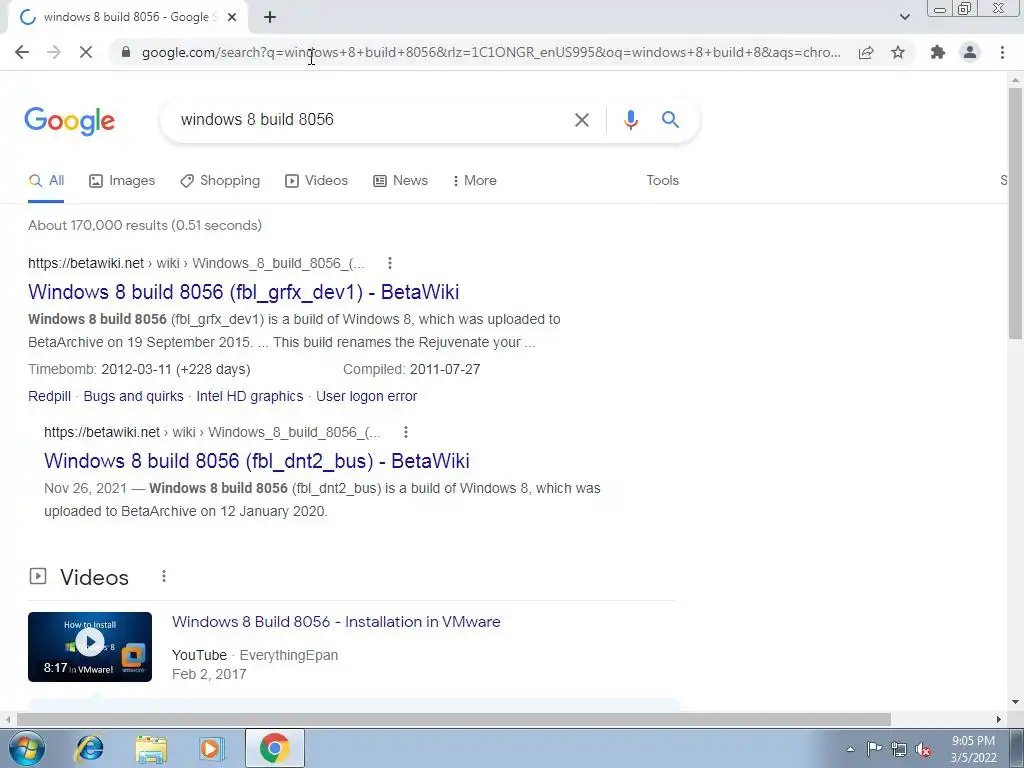The image size is (1024, 768).
Task: Open the clock showing 9:05 PM
Action: (x=973, y=749)
